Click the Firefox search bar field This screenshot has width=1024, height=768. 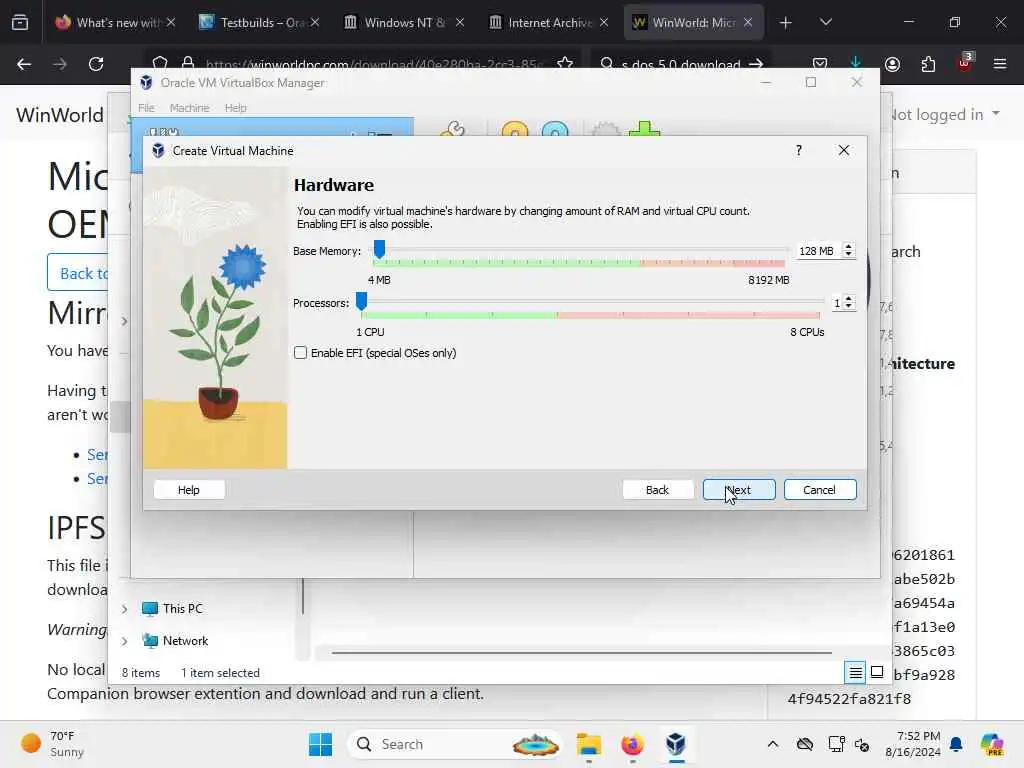[x=682, y=63]
